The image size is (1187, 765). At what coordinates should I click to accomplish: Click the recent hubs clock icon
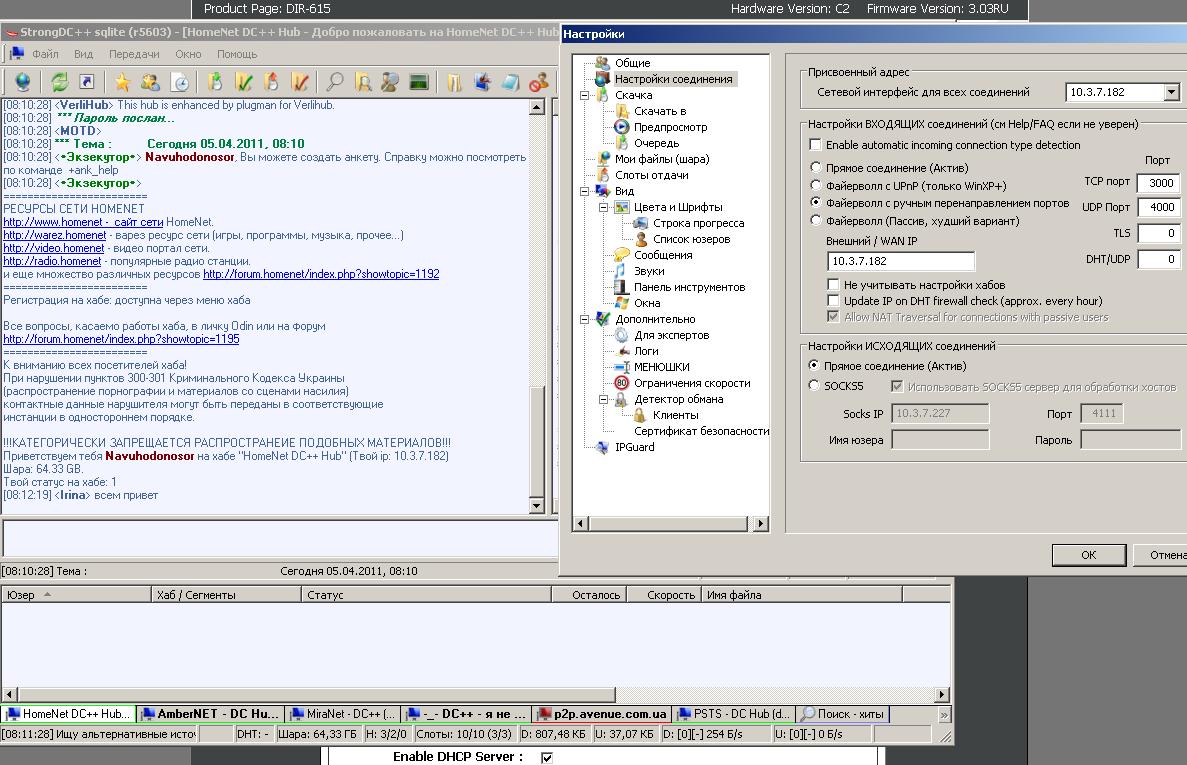tap(180, 82)
